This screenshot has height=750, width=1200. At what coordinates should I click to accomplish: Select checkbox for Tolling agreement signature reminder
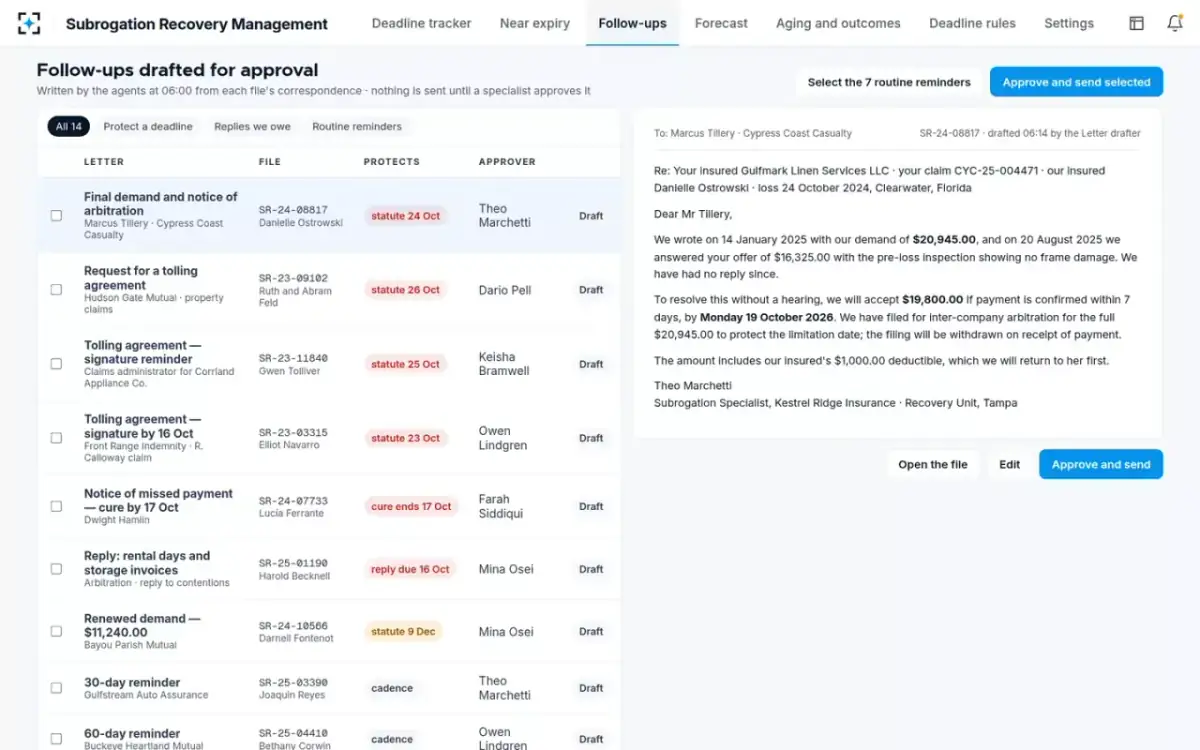click(56, 364)
